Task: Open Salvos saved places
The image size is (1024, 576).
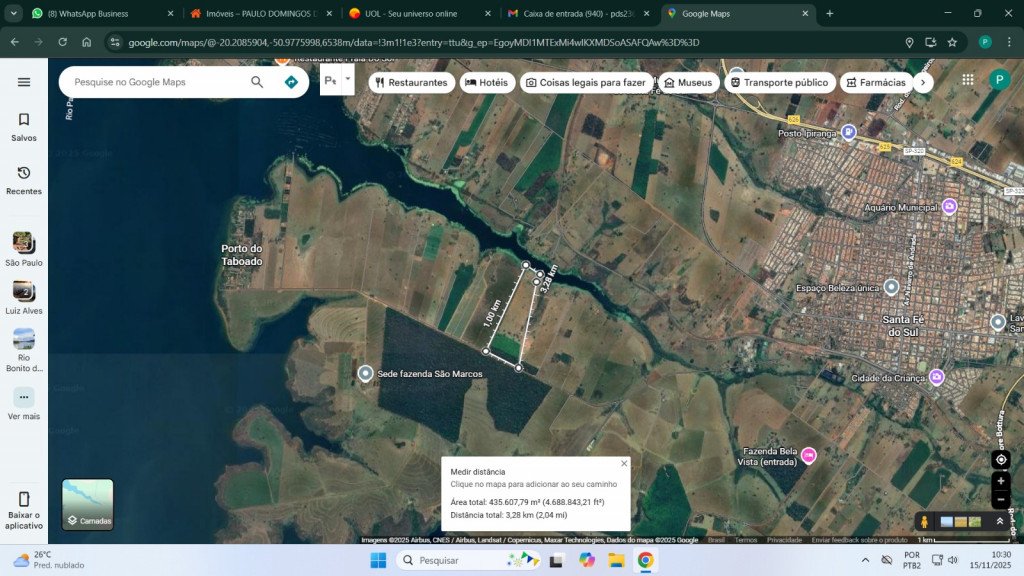Action: pyautogui.click(x=24, y=126)
